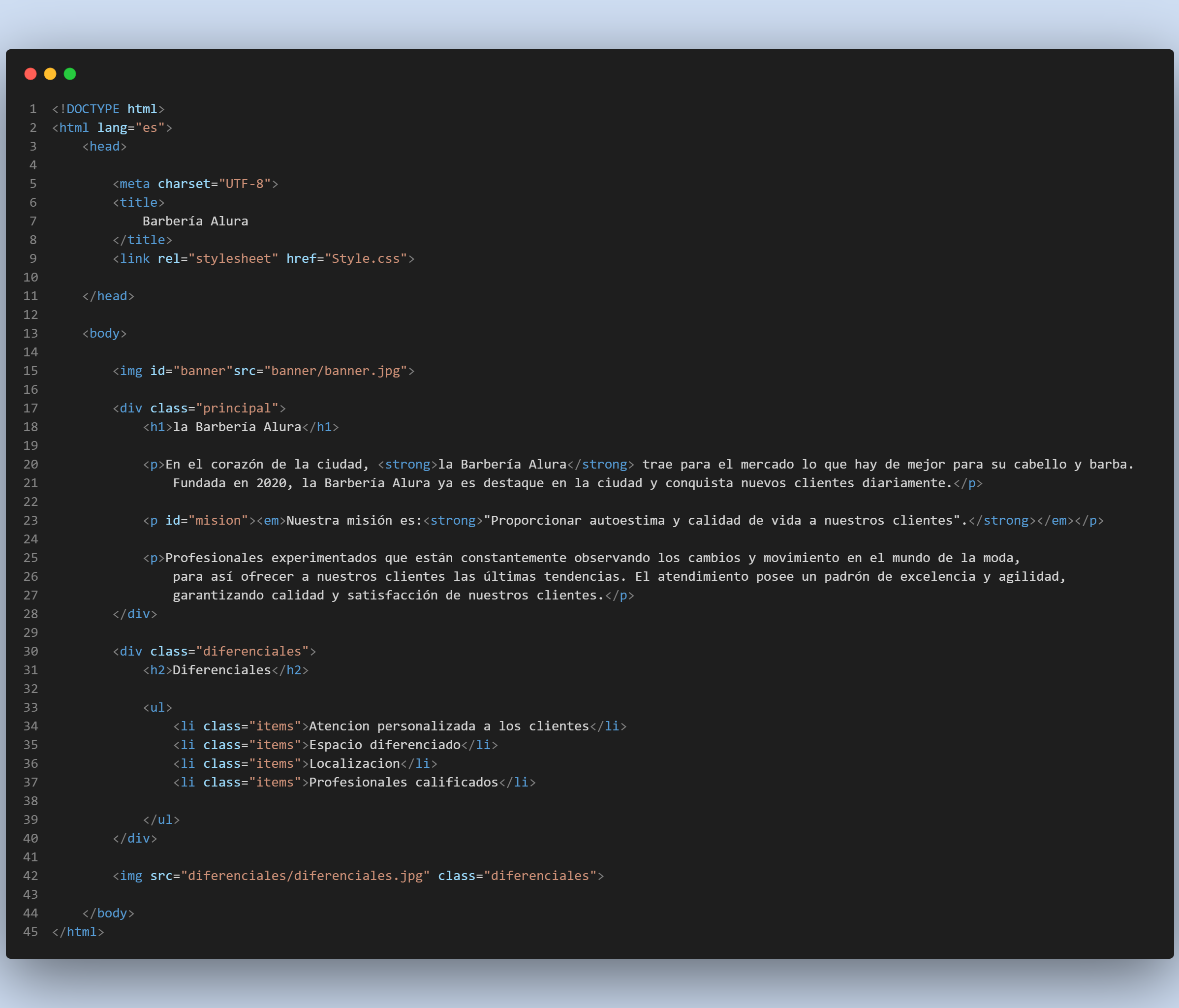This screenshot has width=1179, height=1008.
Task: Click class="diferenciales" on the img line 42
Action: [x=517, y=876]
